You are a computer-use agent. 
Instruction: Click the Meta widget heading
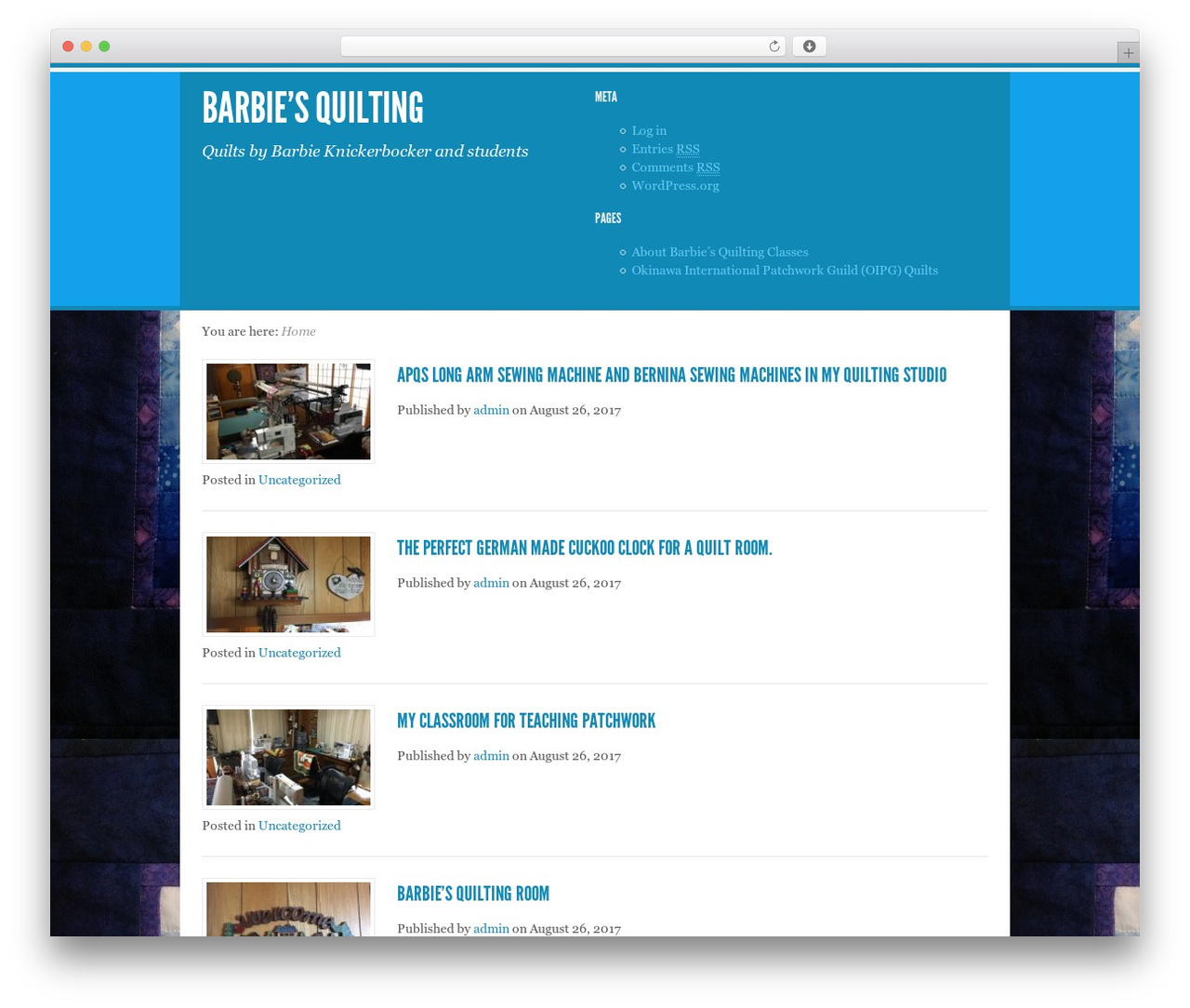tap(606, 97)
